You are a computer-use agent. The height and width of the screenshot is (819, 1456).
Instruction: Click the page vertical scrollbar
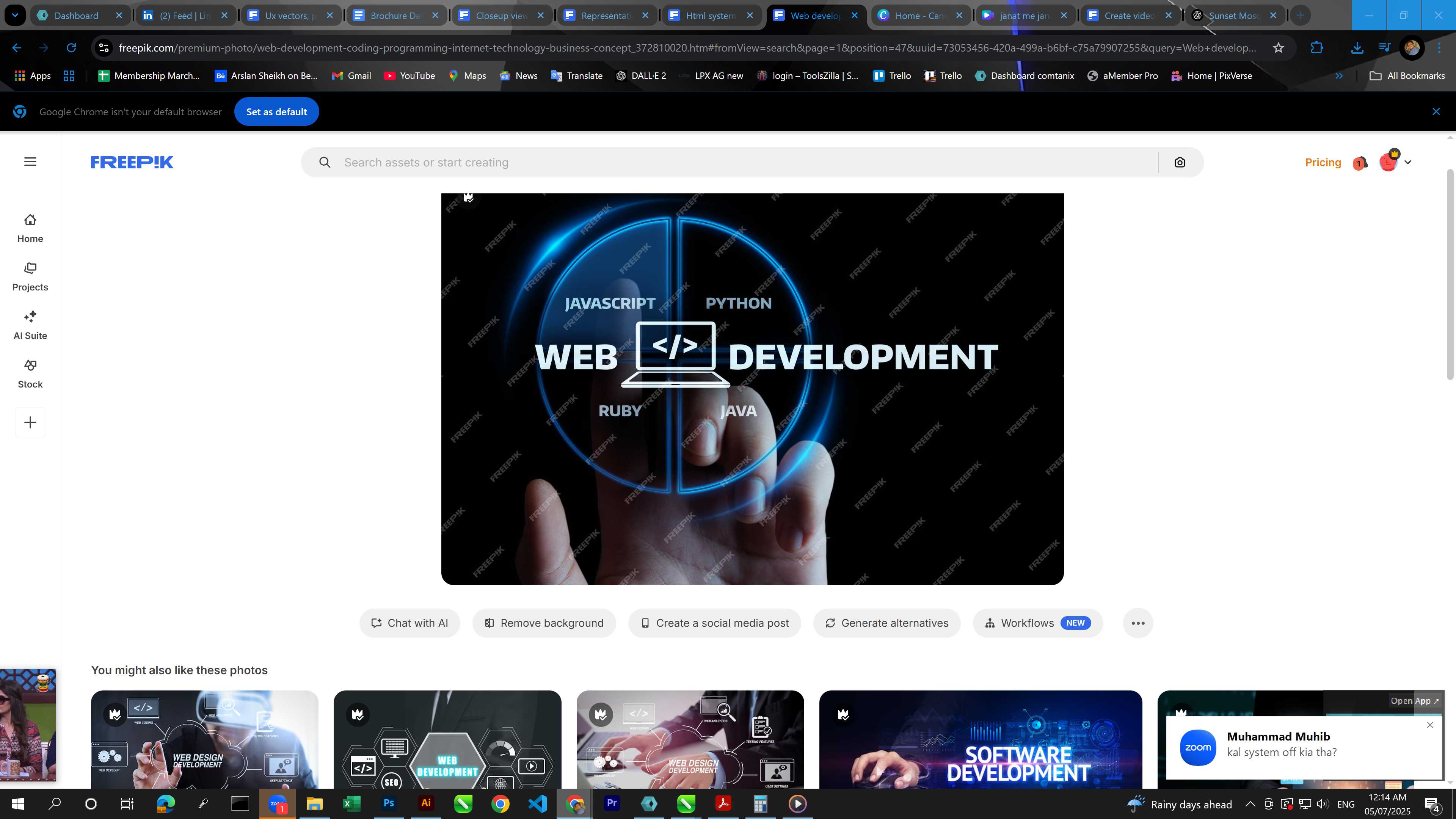[1450, 274]
